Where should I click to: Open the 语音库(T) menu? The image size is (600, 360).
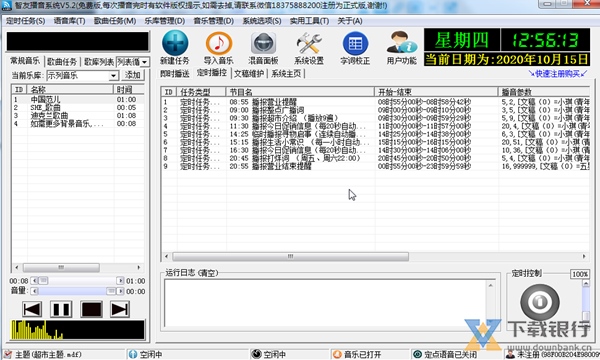69,21
